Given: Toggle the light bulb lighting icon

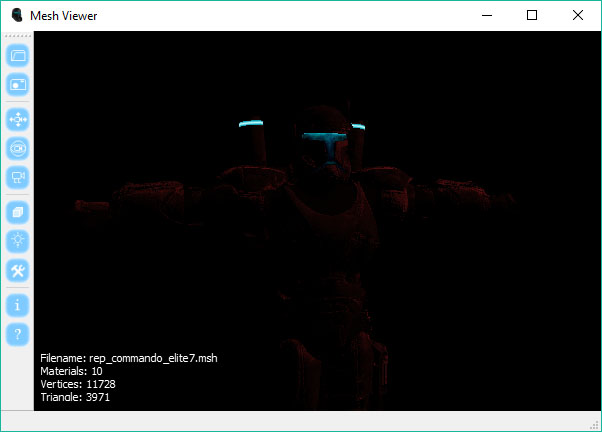Looking at the screenshot, I should pyautogui.click(x=18, y=241).
